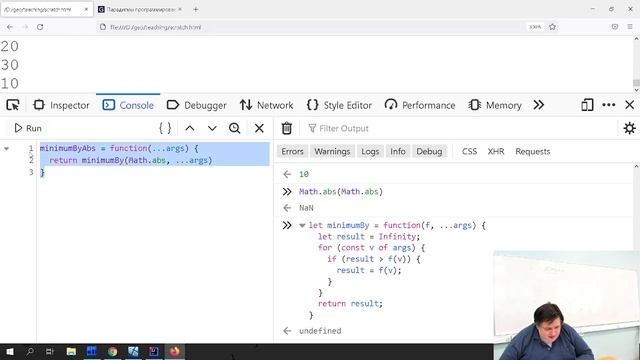Go to next history expression

pyautogui.click(x=212, y=128)
